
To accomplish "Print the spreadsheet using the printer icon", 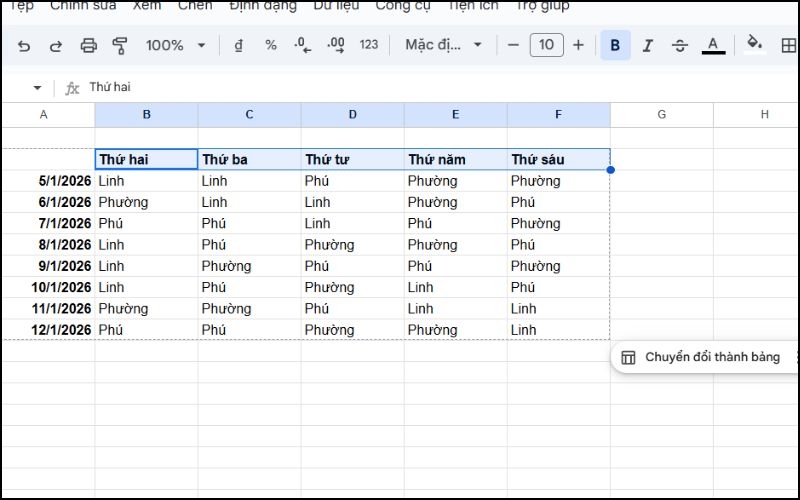I will coord(89,45).
